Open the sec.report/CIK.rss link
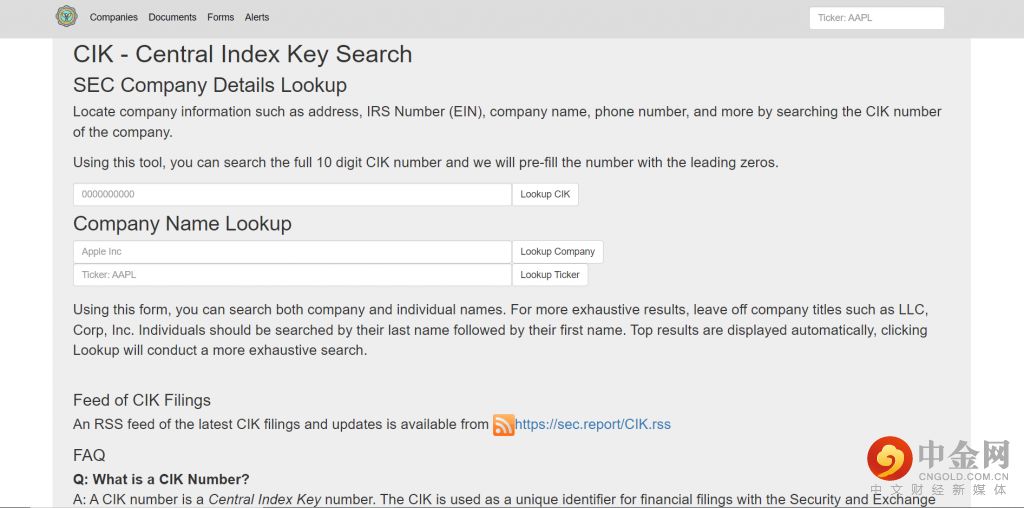The height and width of the screenshot is (508, 1024). [593, 424]
